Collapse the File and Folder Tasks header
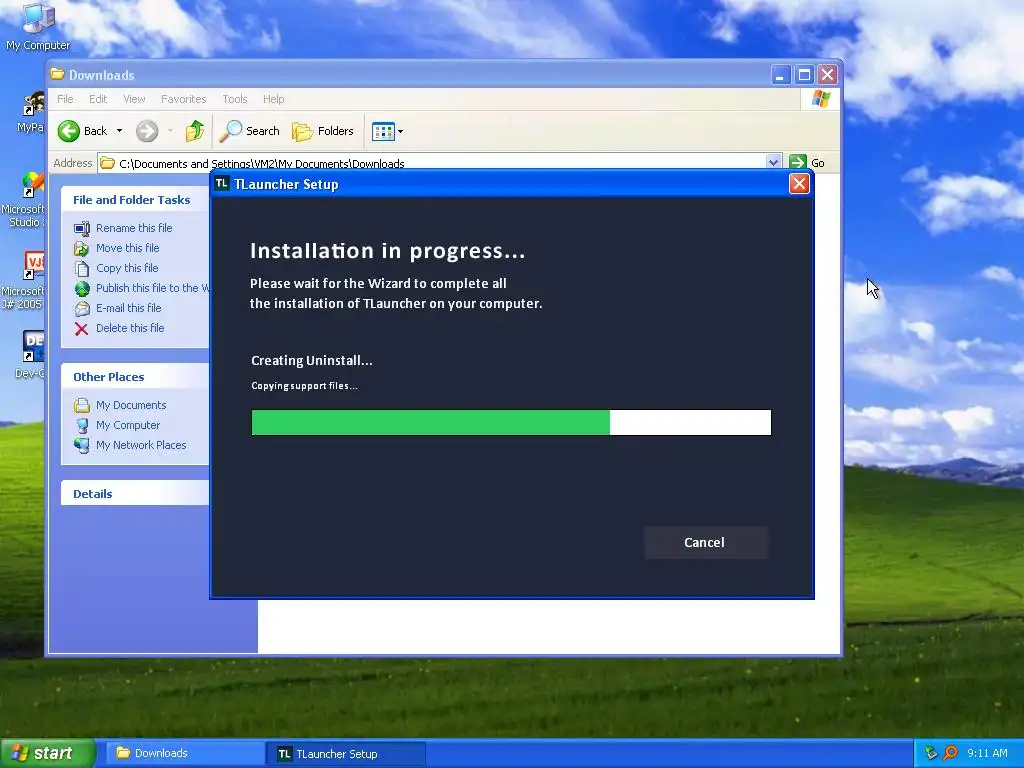The image size is (1024, 768). [x=135, y=200]
